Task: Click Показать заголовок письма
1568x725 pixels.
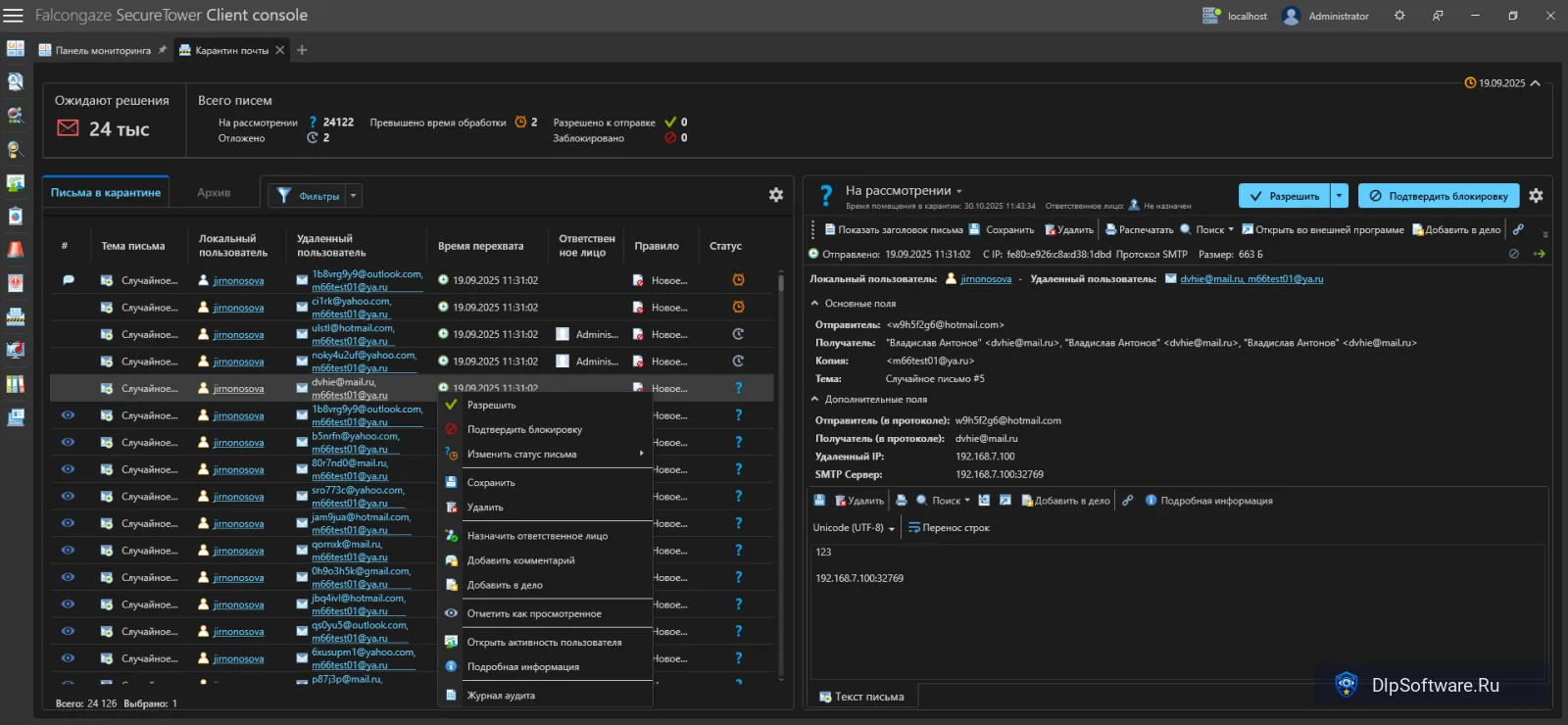Action: (894, 229)
